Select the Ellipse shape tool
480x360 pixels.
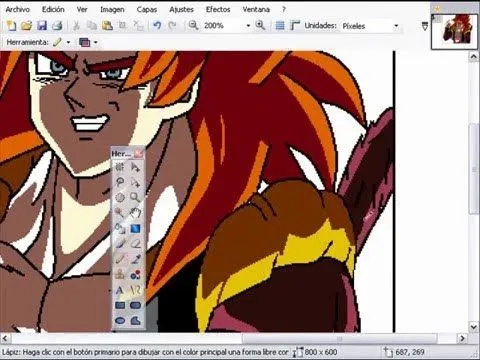[120, 320]
